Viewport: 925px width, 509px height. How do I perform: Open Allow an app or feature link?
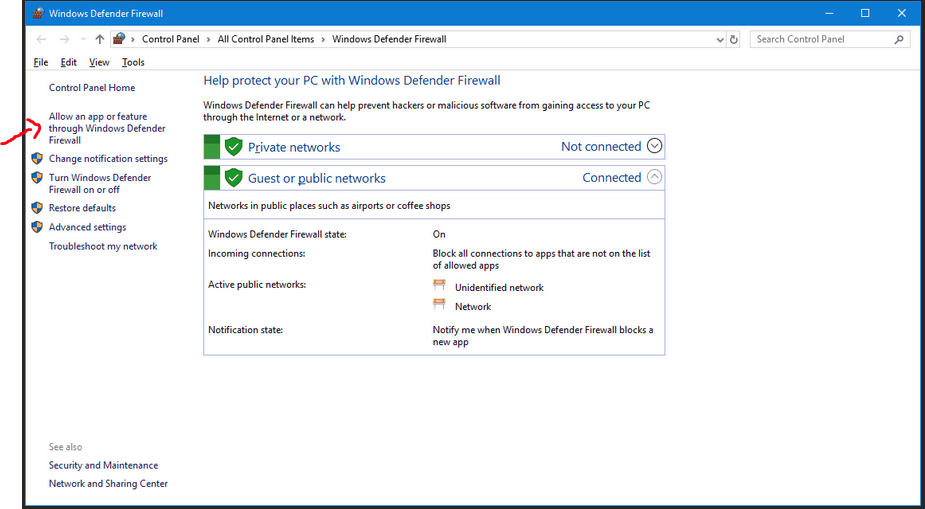[x=107, y=128]
